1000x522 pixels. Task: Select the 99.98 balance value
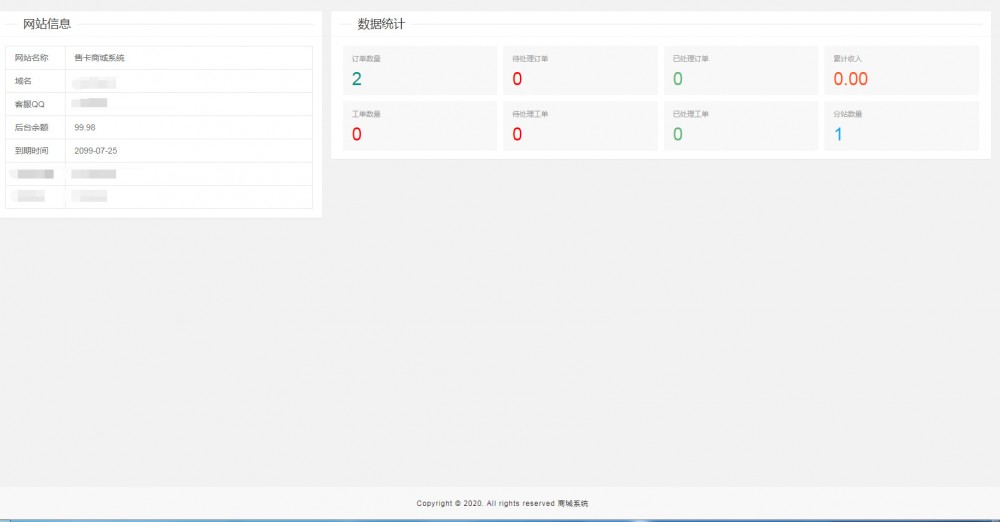click(x=85, y=127)
